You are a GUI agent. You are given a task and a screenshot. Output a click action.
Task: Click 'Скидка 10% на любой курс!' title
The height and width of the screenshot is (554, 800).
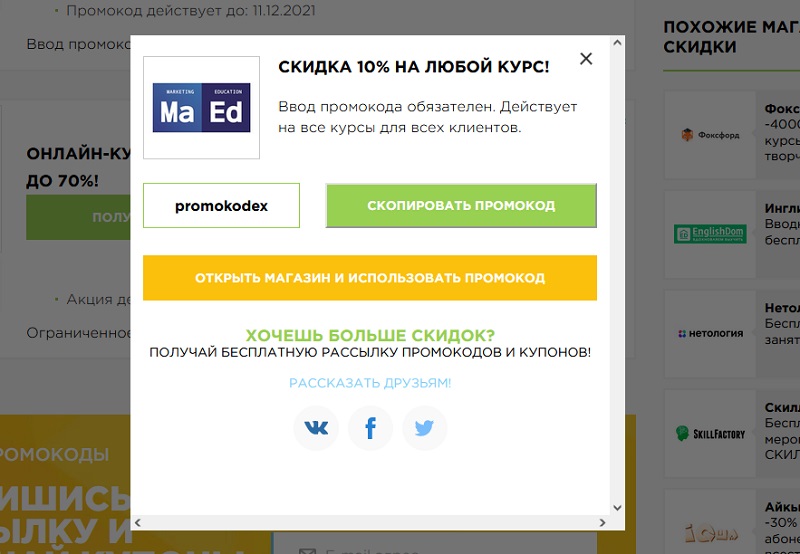(x=413, y=67)
